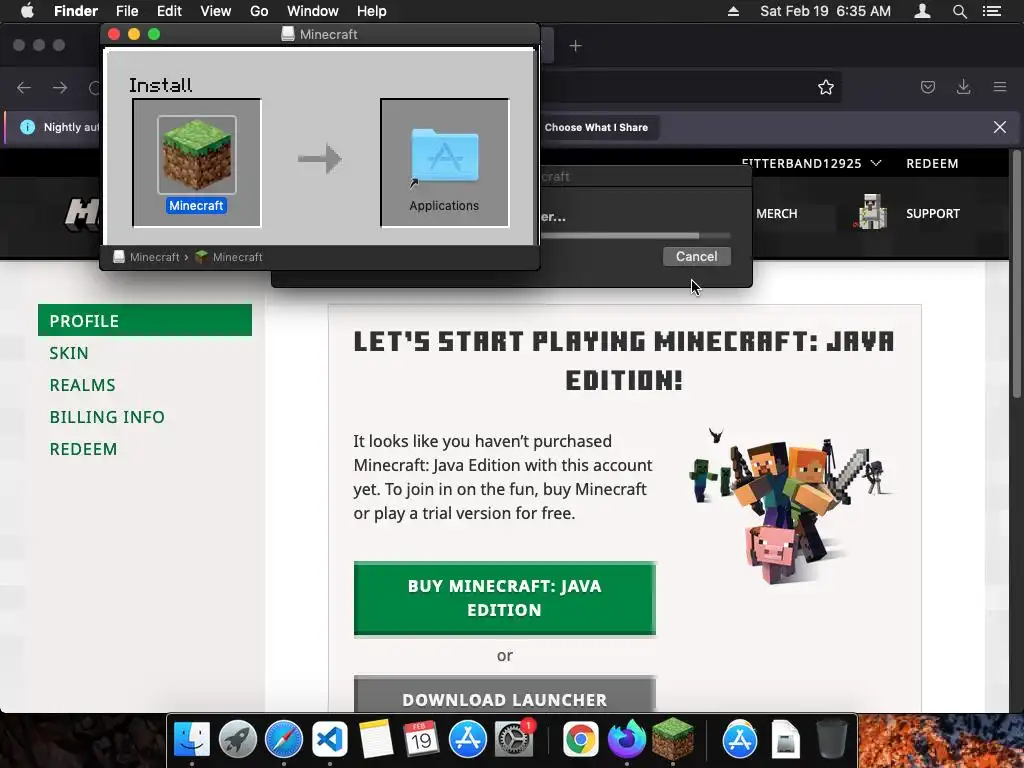This screenshot has width=1024, height=768.
Task: Click the webpage vertical scrollbar
Action: pyautogui.click(x=1016, y=274)
